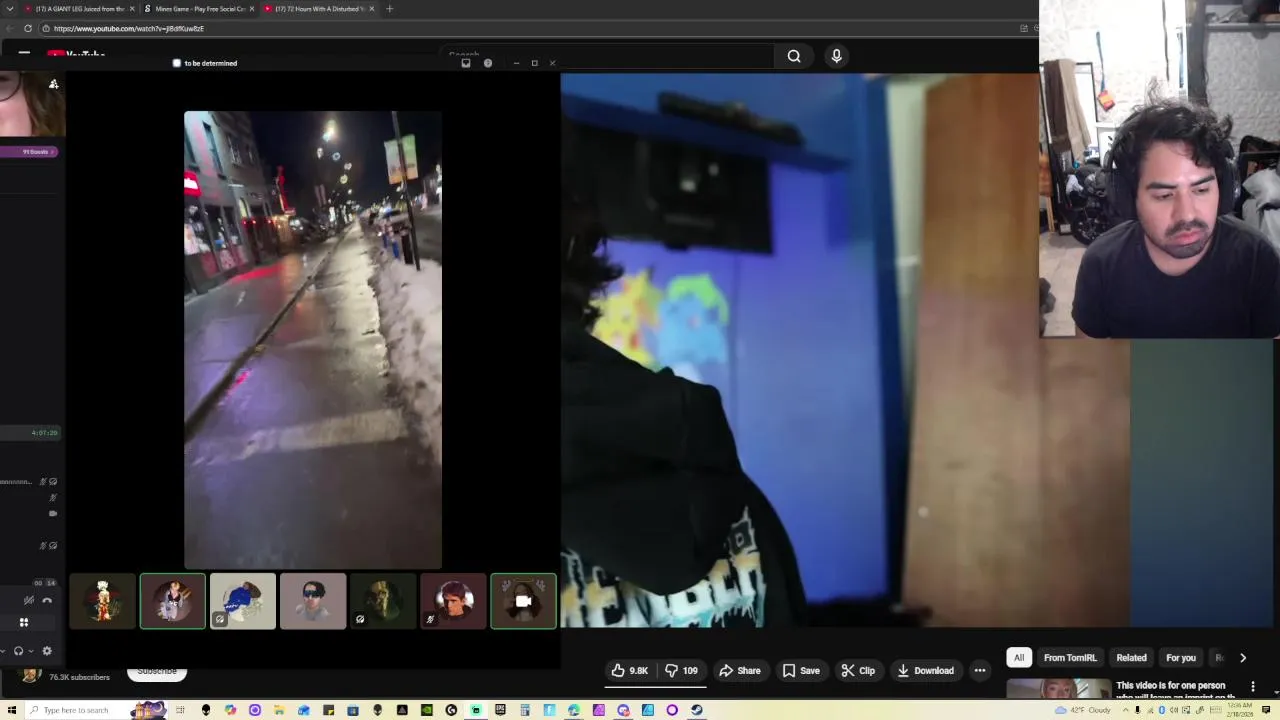1280x720 pixels.
Task: Open options for the recommended video
Action: (x=1253, y=687)
